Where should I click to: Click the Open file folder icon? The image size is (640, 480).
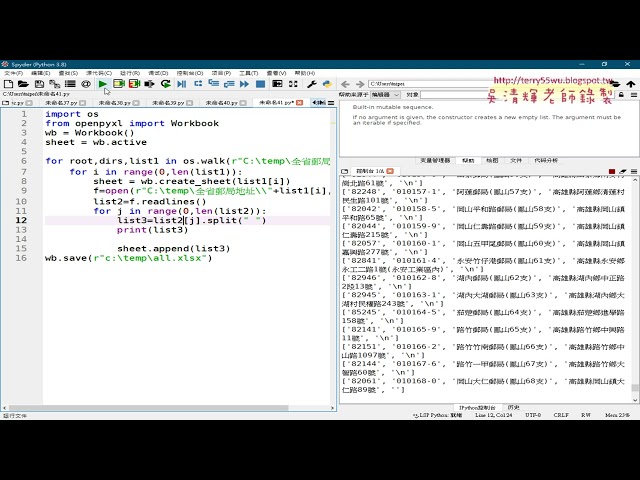(x=22, y=84)
